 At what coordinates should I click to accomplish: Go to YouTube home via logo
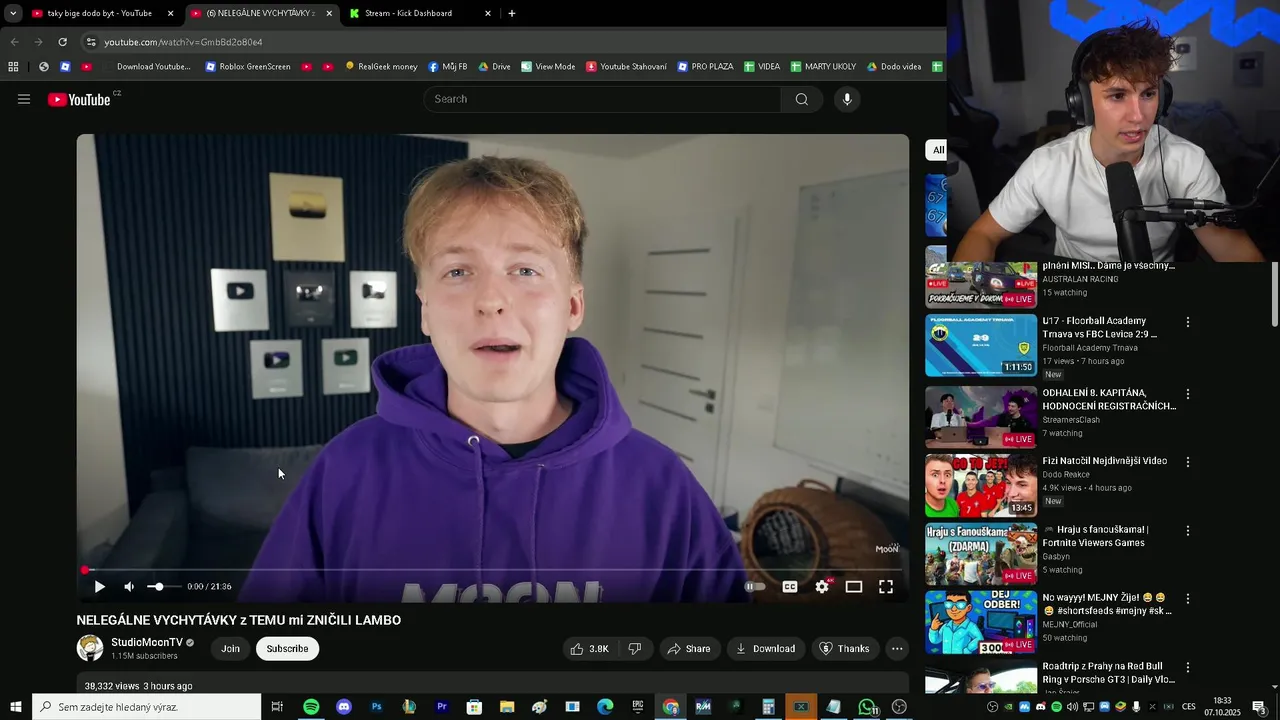tap(79, 99)
